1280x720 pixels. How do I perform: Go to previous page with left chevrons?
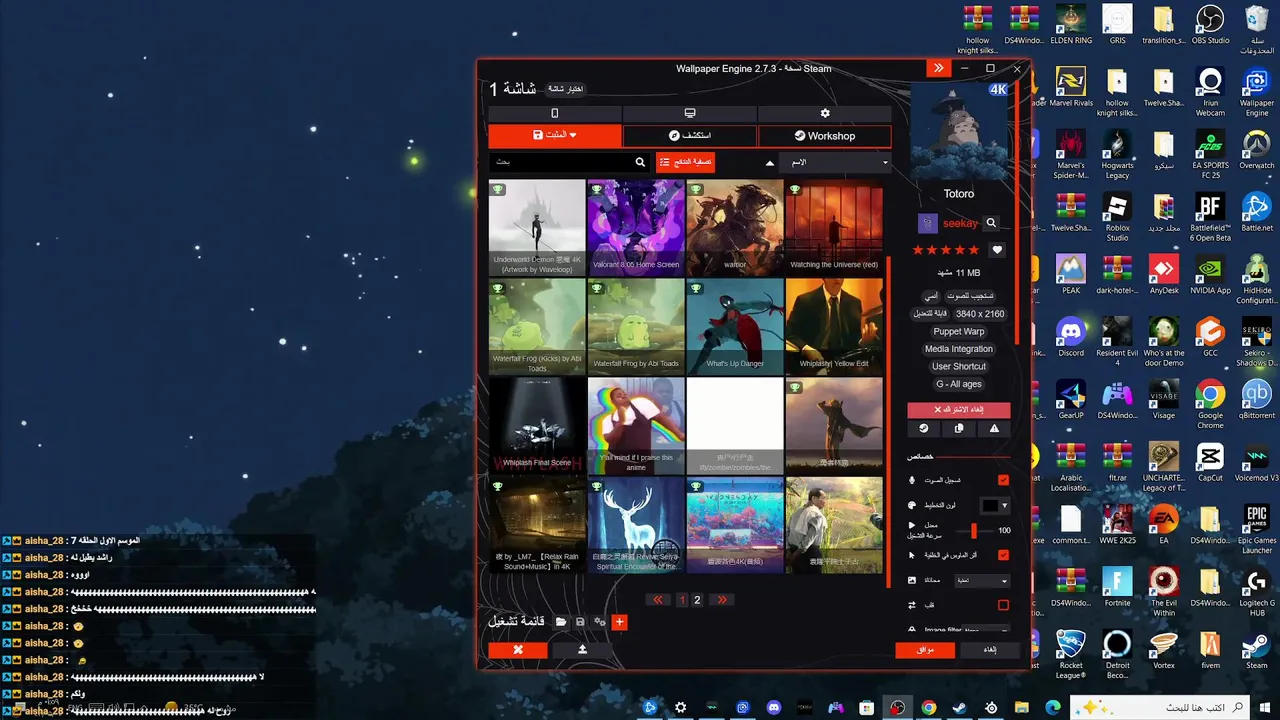pyautogui.click(x=657, y=600)
